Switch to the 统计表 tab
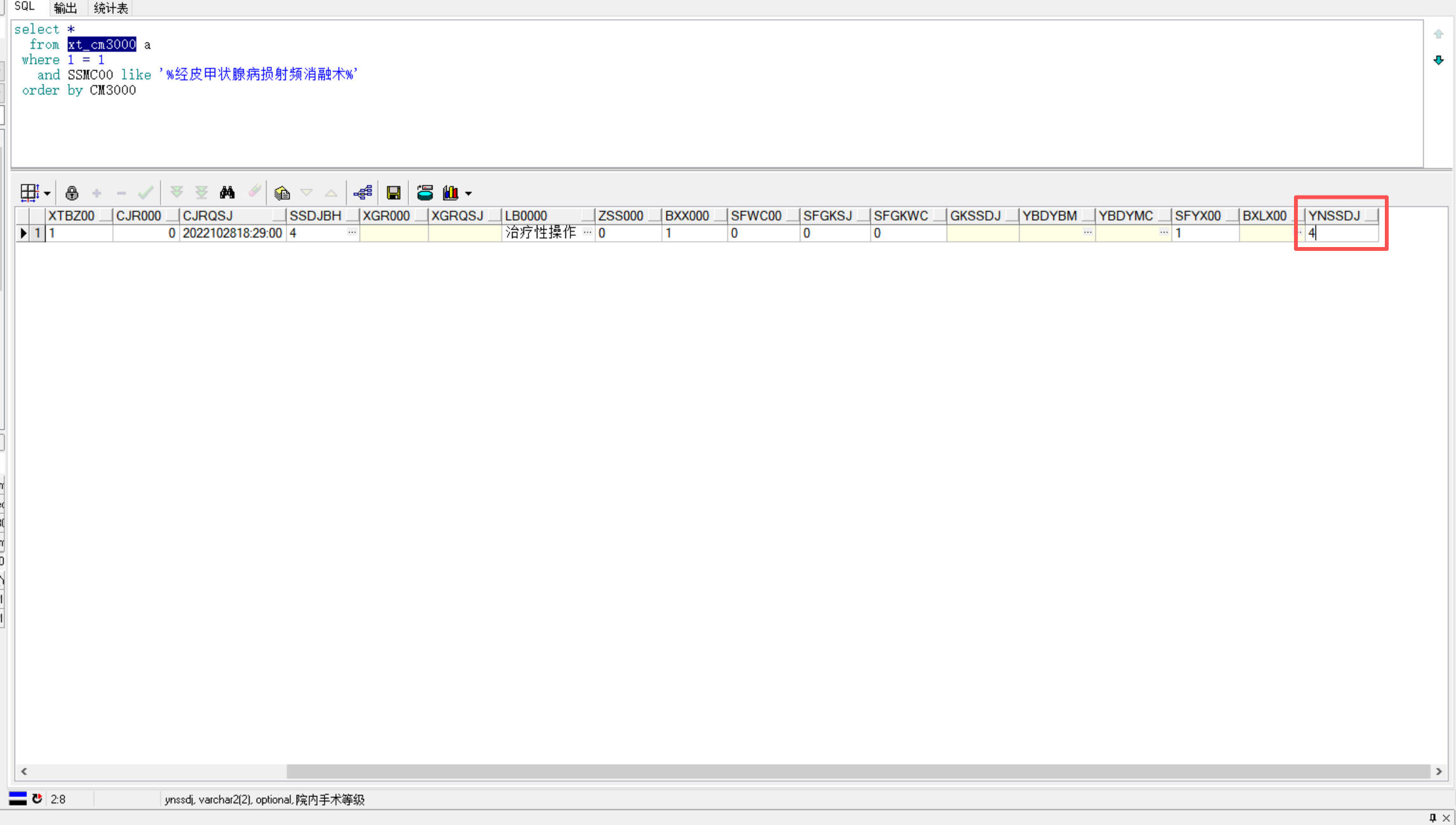This screenshot has width=1456, height=825. (111, 8)
